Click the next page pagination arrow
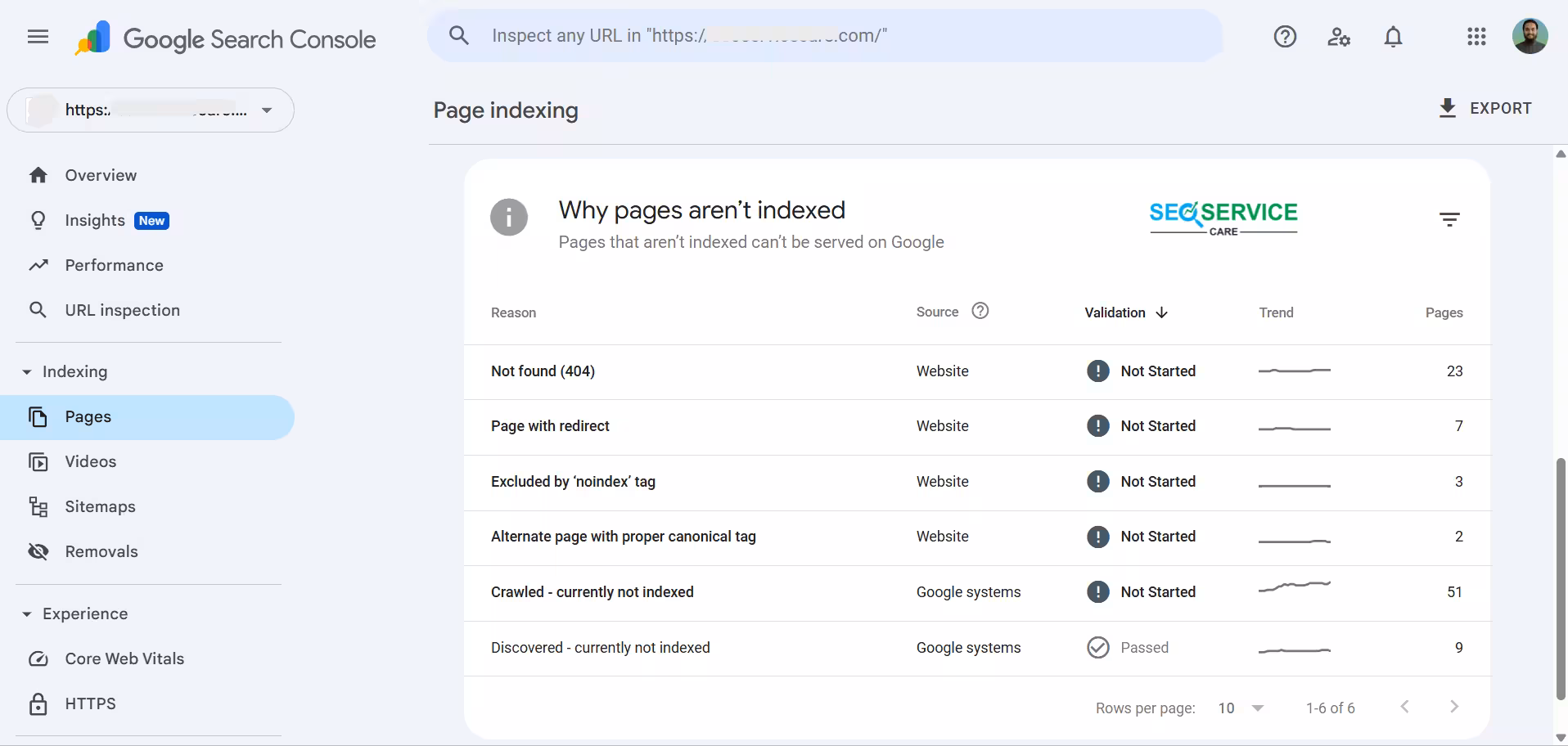This screenshot has width=1568, height=746. click(1454, 707)
